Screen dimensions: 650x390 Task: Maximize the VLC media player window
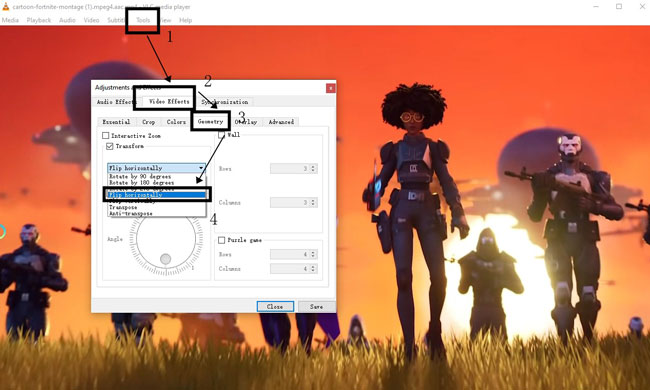click(x=618, y=7)
